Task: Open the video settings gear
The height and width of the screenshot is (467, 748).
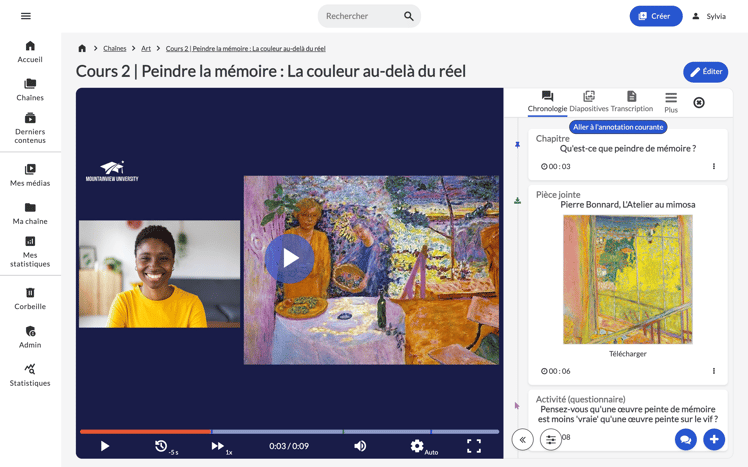Action: tap(417, 446)
